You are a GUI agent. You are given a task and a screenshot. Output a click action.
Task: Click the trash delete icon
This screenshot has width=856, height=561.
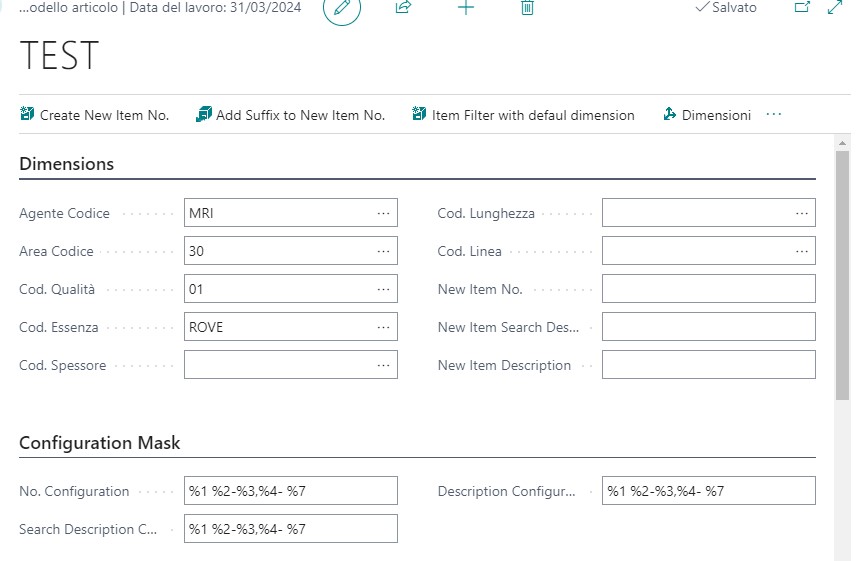(x=528, y=8)
